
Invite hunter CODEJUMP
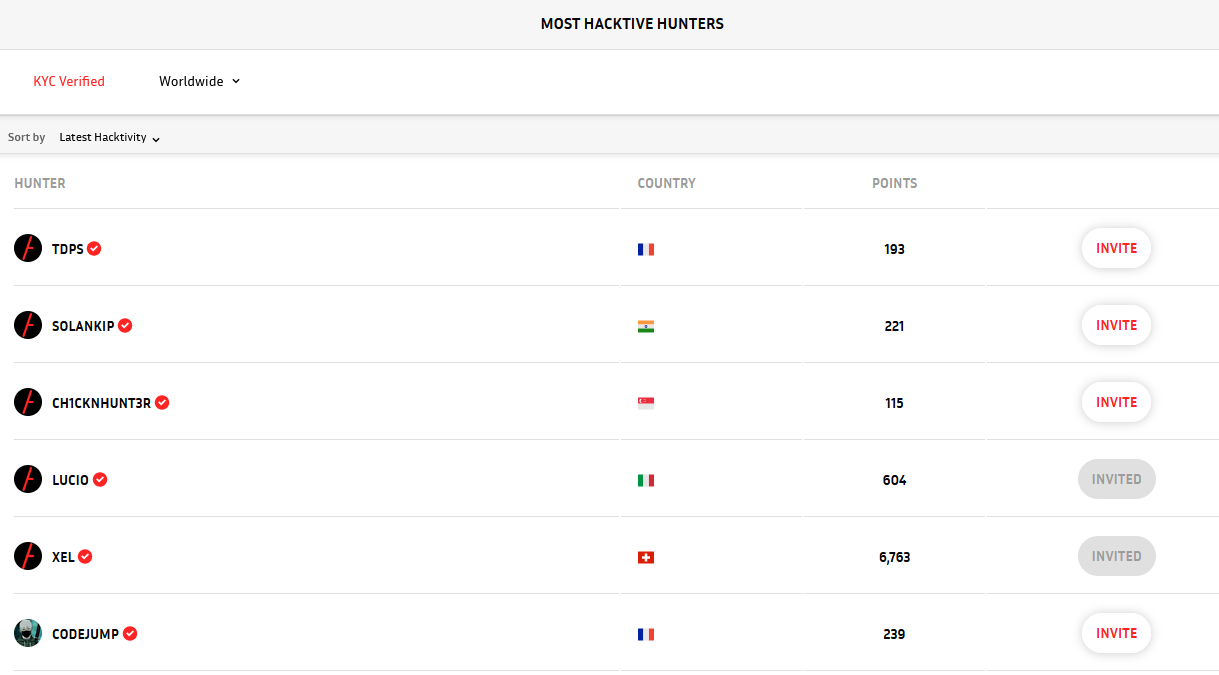pyautogui.click(x=1116, y=633)
